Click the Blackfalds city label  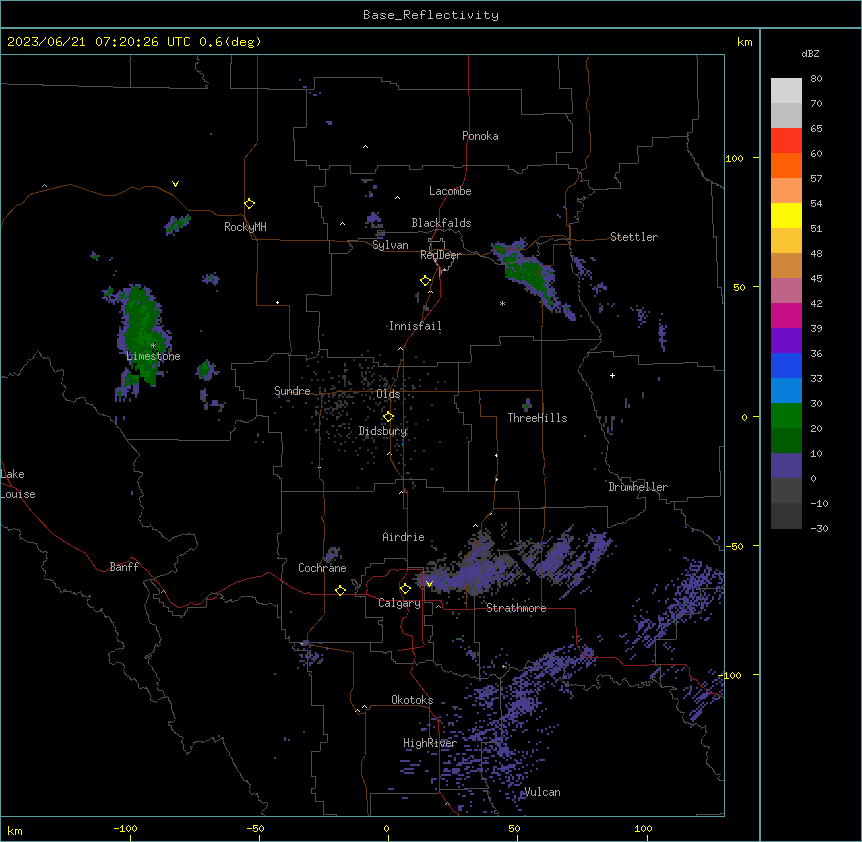pyautogui.click(x=441, y=223)
